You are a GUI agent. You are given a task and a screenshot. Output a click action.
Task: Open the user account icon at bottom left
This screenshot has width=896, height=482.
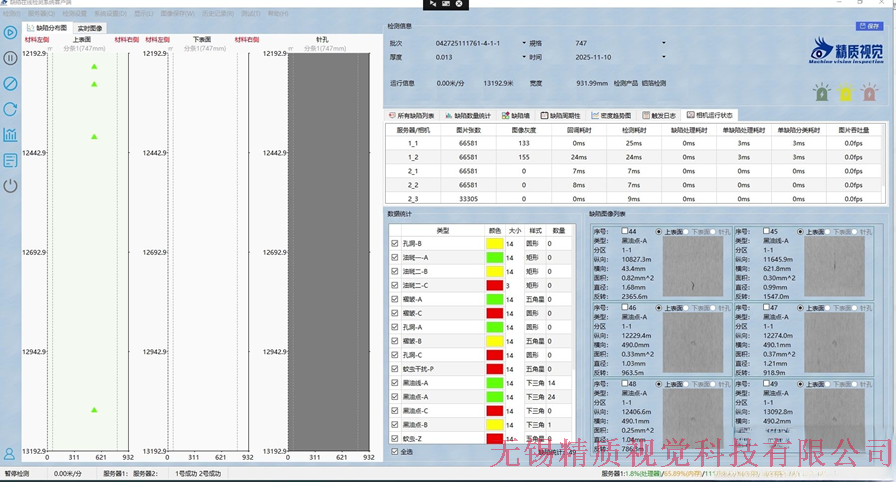coord(10,453)
